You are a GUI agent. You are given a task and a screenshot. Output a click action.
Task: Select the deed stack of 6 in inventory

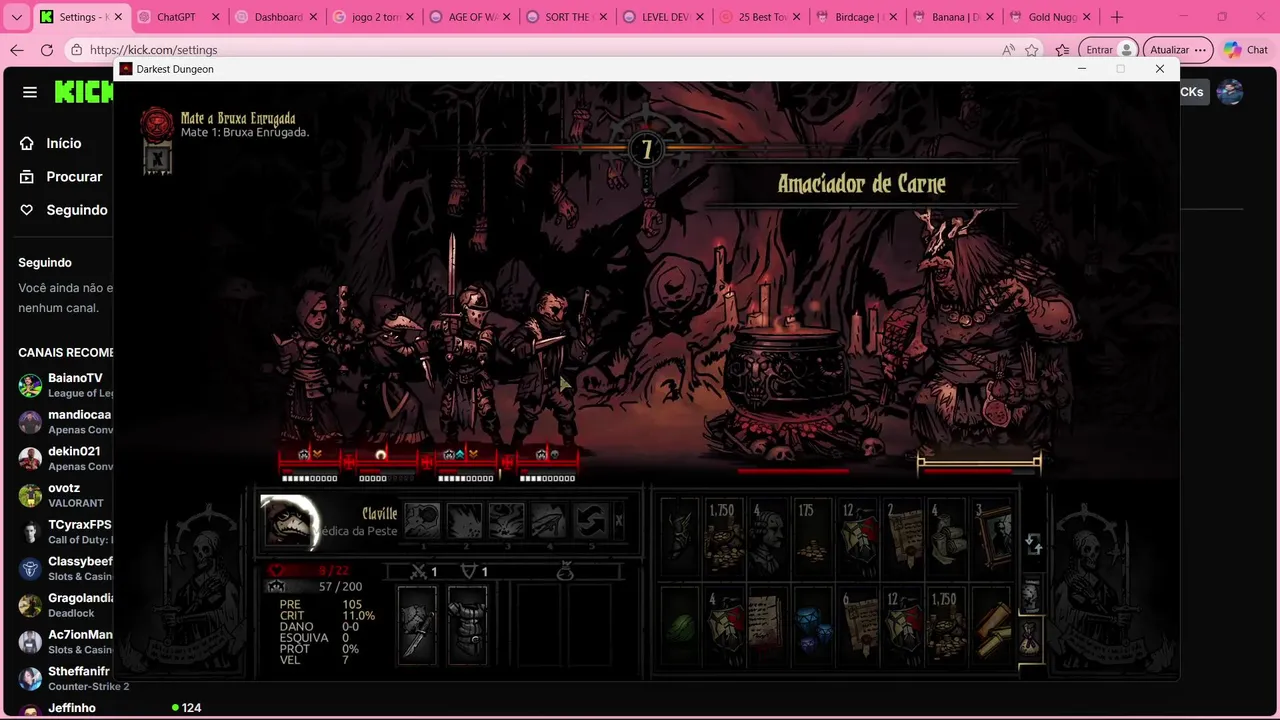(857, 628)
